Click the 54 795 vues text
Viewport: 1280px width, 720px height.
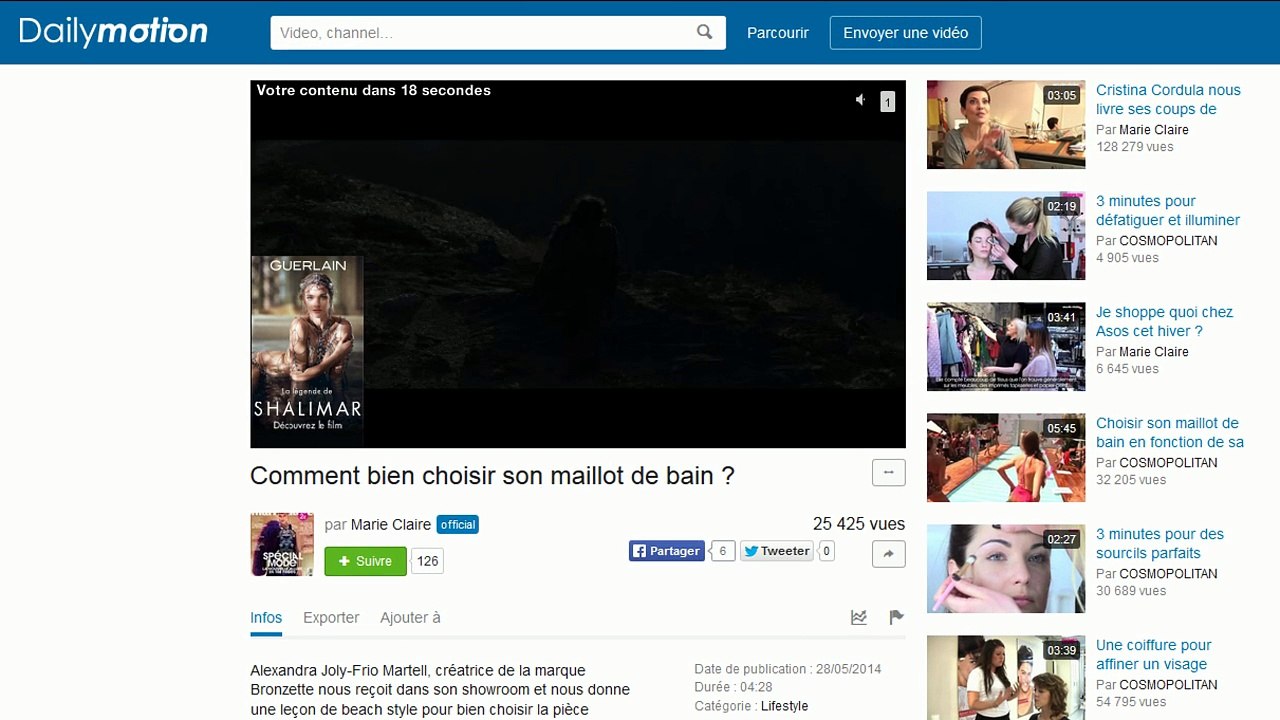[x=1131, y=702]
